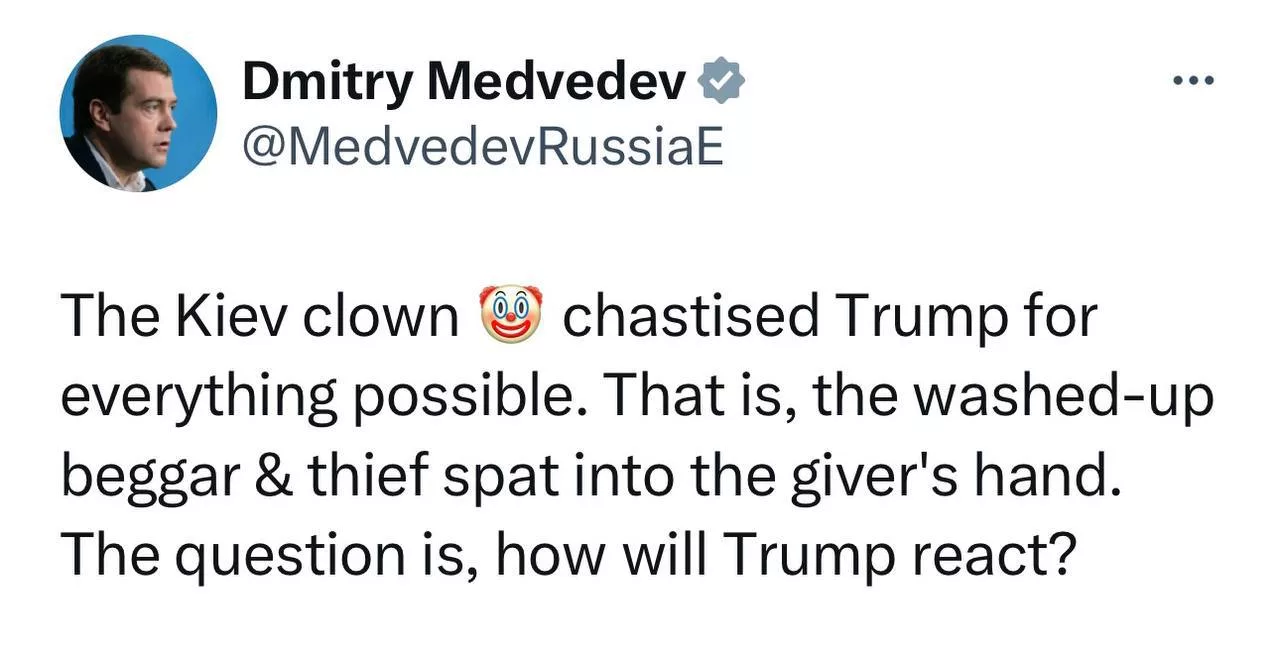Open the @MedvedevRussiaE handle link
The image size is (1280, 645).
click(482, 148)
